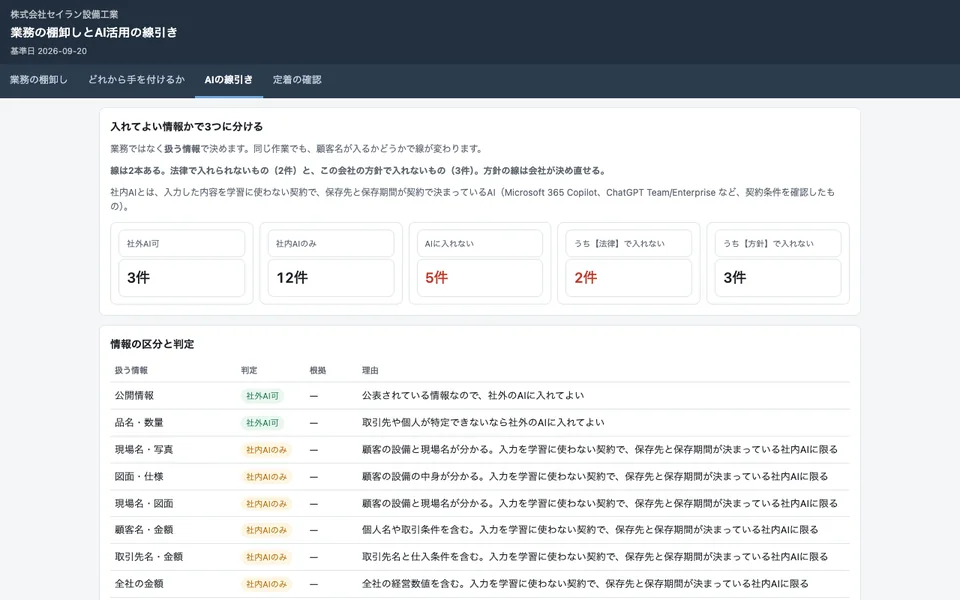Click the うち【方針】で入れない card label
Screen dimensions: 960x600
click(768, 244)
